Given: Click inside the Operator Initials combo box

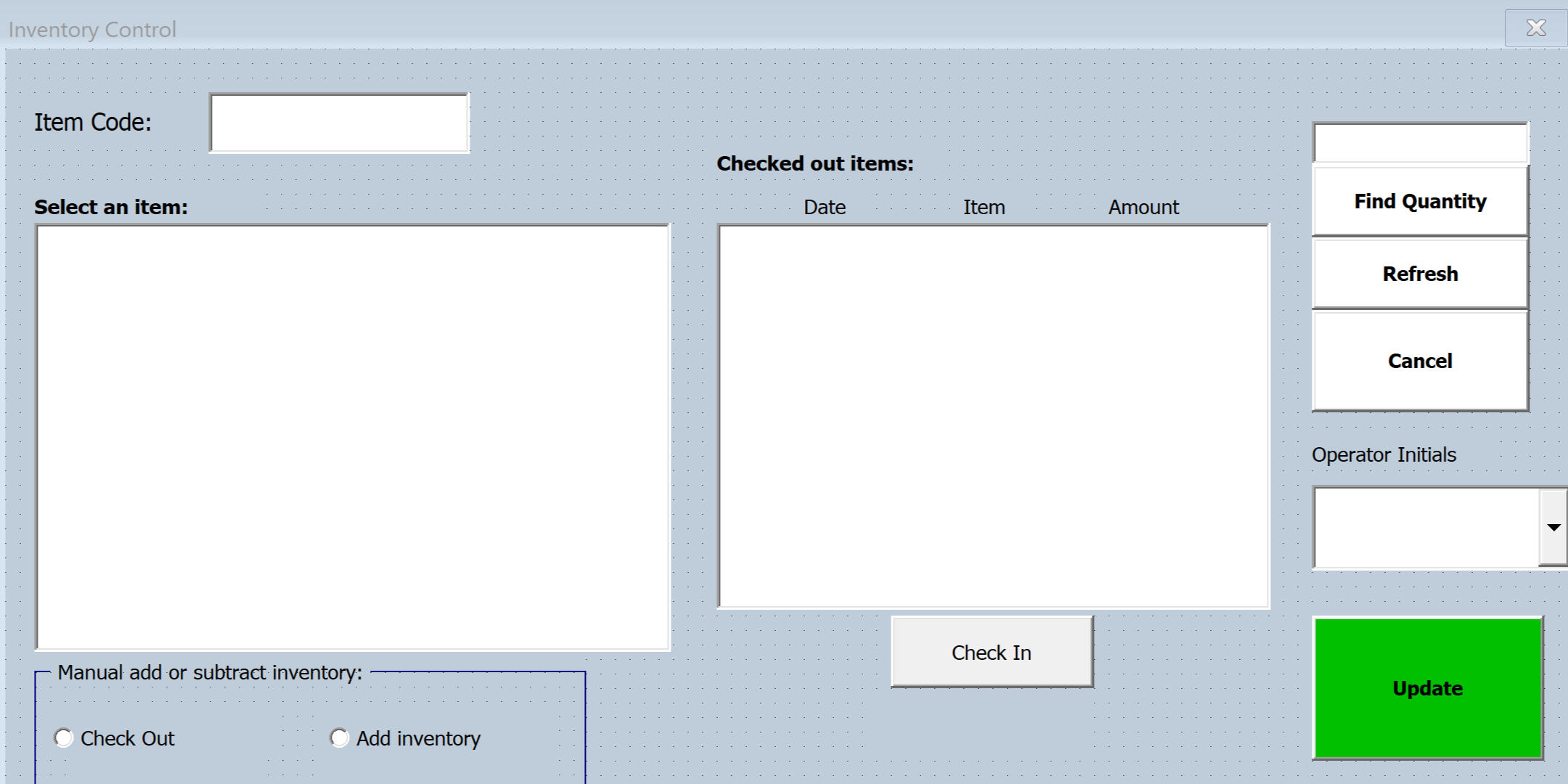Looking at the screenshot, I should click(1426, 528).
